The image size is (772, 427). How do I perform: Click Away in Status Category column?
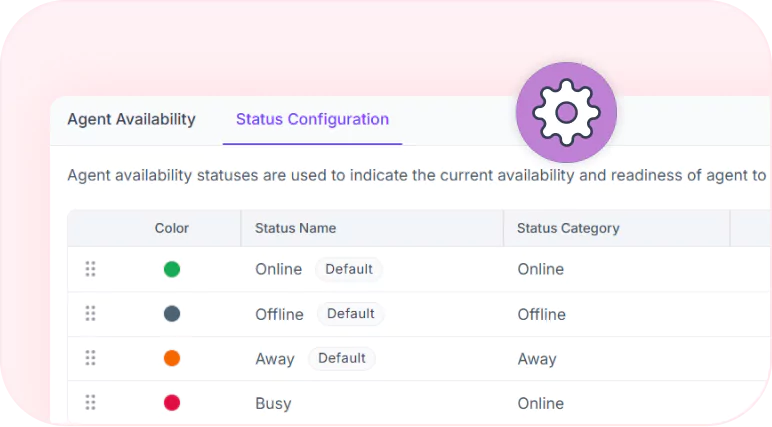pyautogui.click(x=537, y=359)
